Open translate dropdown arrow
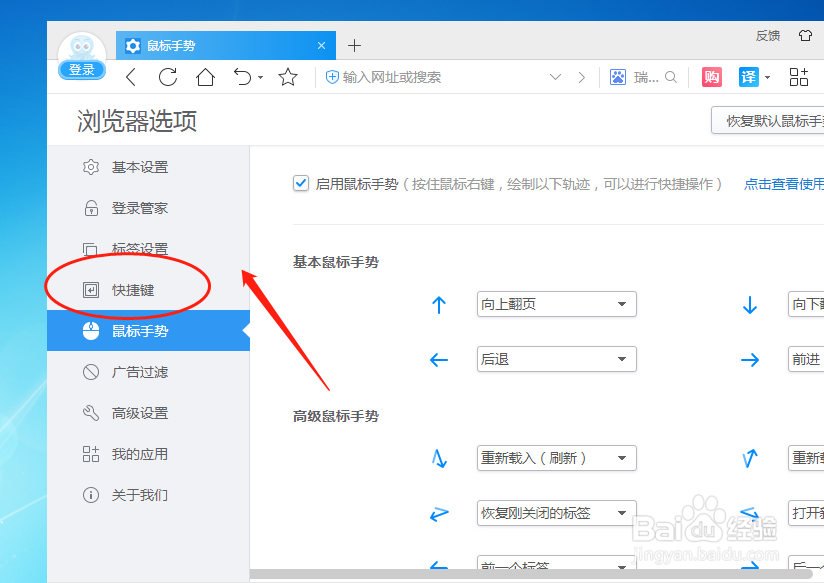Viewport: 824px width, 583px height. coord(767,78)
